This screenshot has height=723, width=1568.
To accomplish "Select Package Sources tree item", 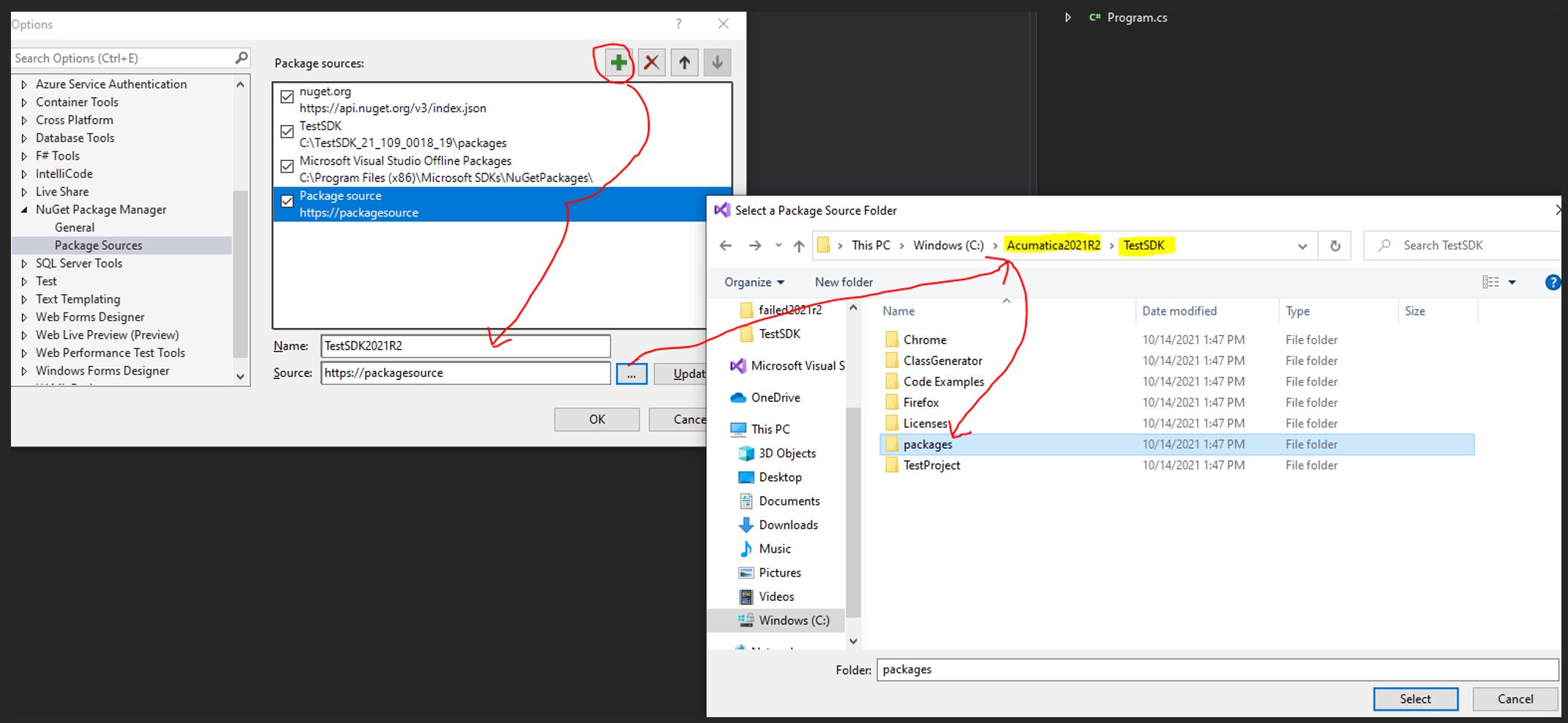I will [x=98, y=245].
